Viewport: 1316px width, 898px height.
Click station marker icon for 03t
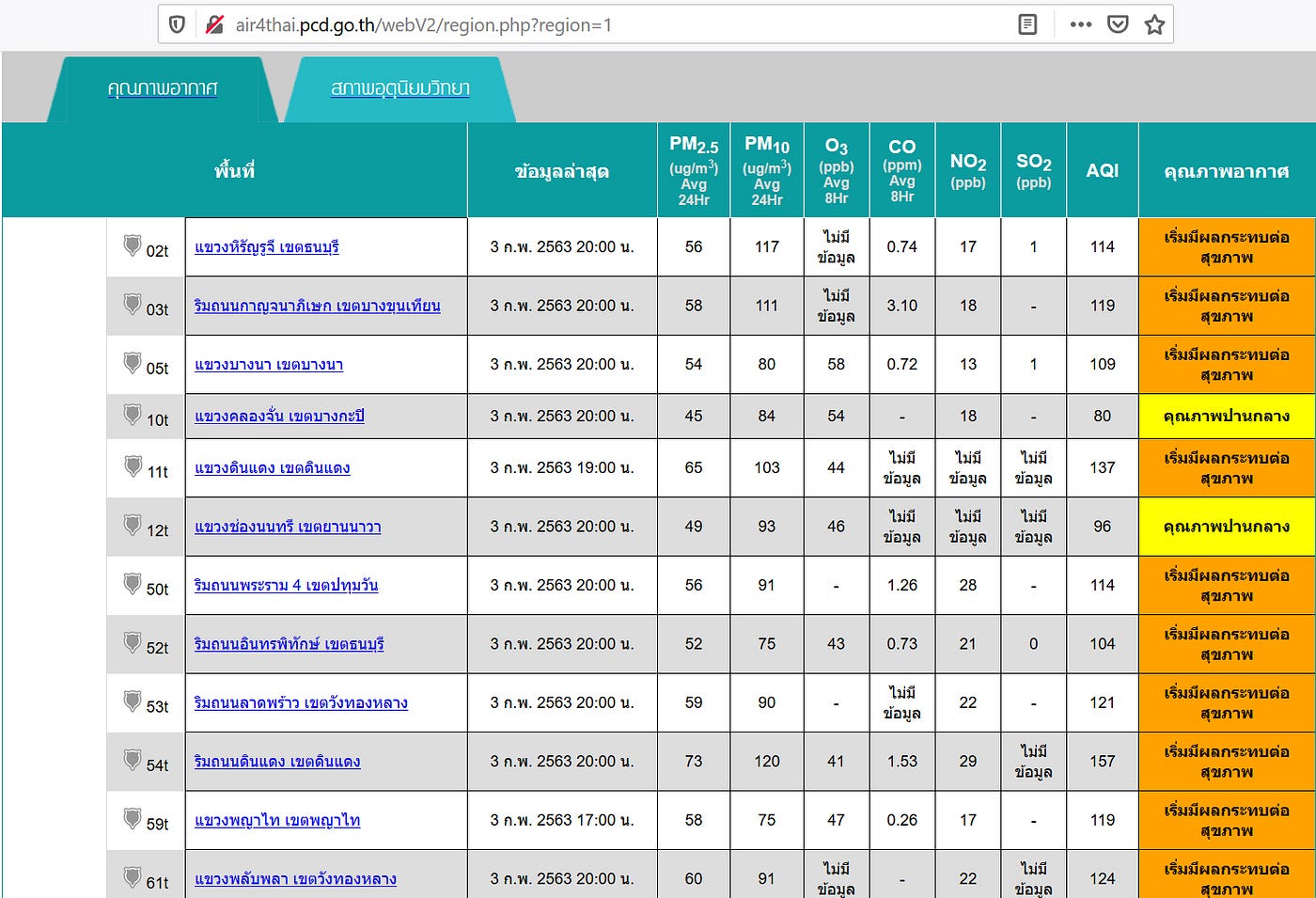(x=133, y=305)
